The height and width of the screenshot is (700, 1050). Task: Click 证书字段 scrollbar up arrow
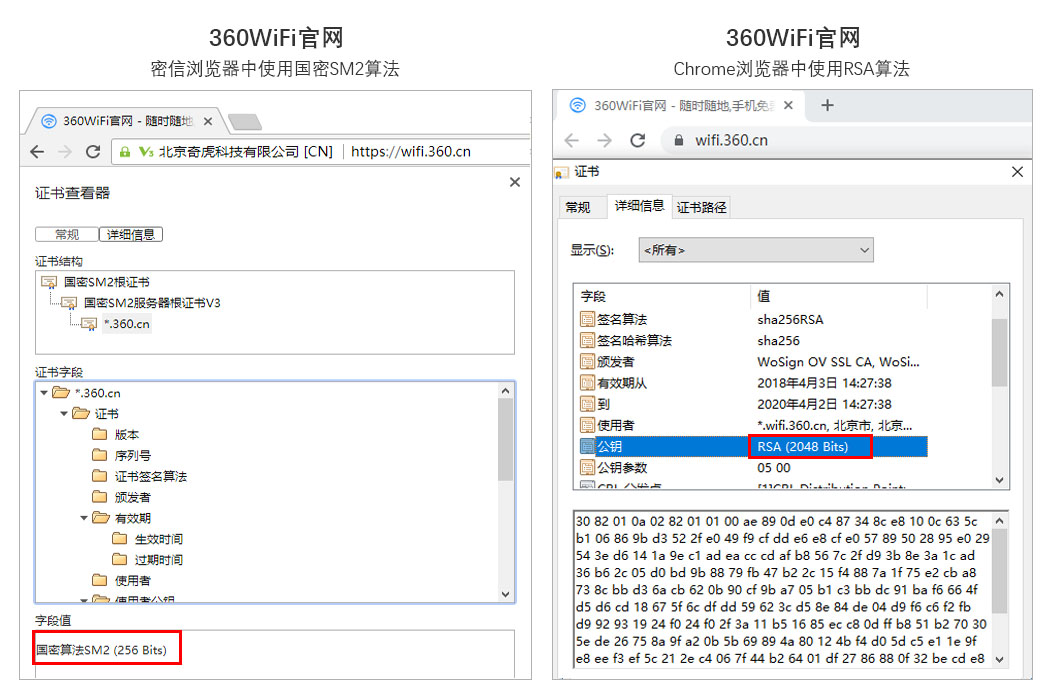tap(506, 391)
